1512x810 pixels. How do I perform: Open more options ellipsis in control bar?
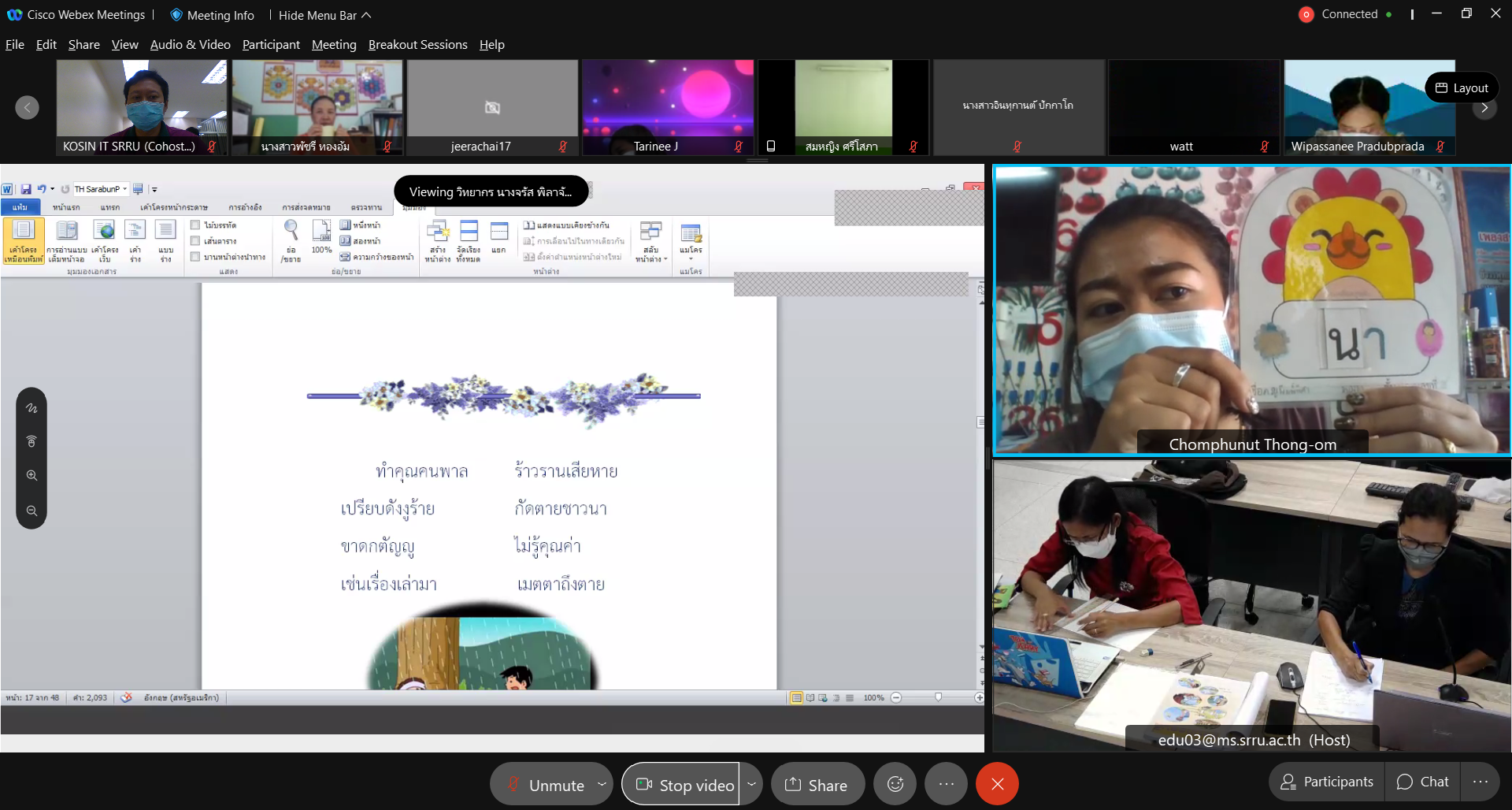[x=946, y=784]
